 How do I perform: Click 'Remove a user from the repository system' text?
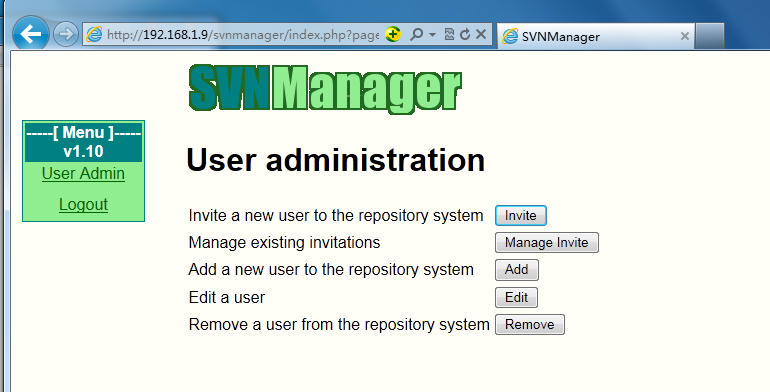339,325
